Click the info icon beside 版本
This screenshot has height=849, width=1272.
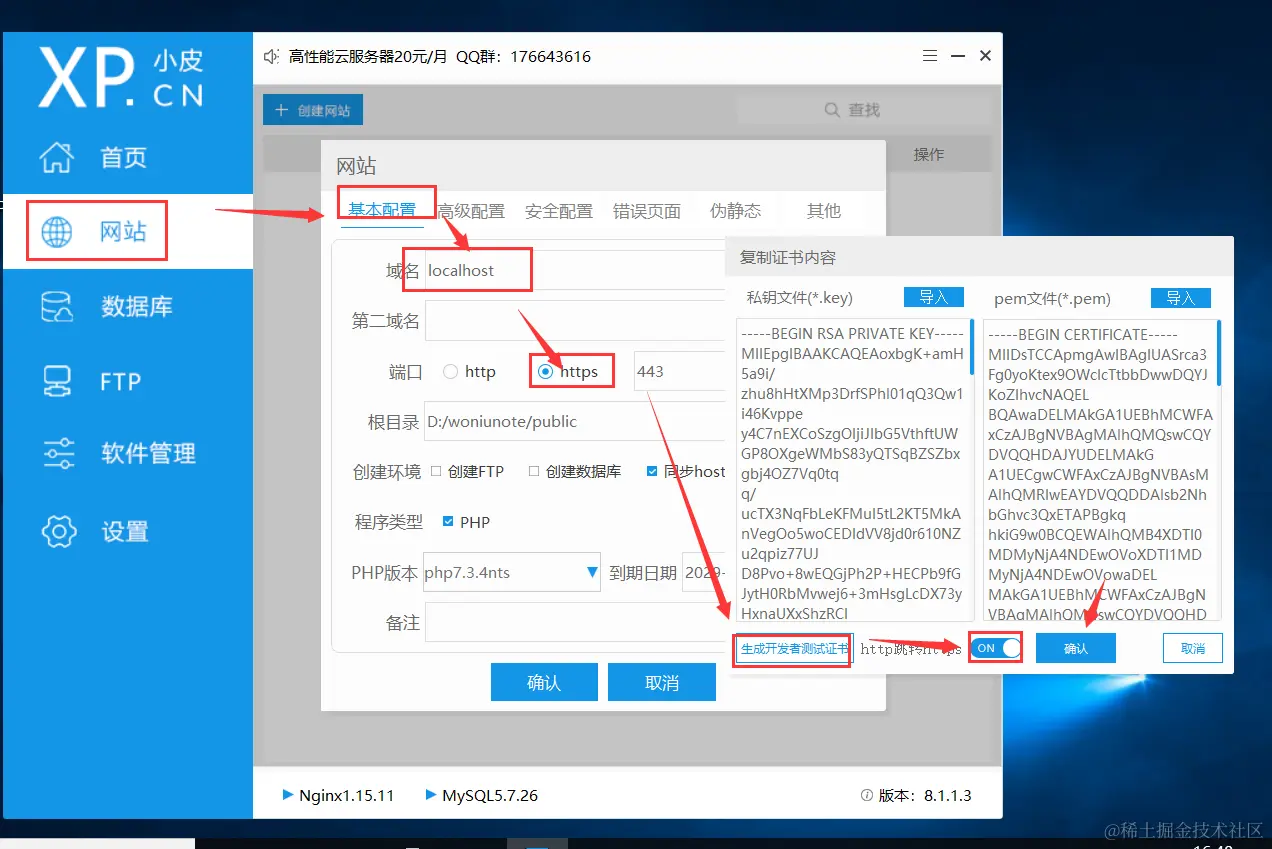867,796
